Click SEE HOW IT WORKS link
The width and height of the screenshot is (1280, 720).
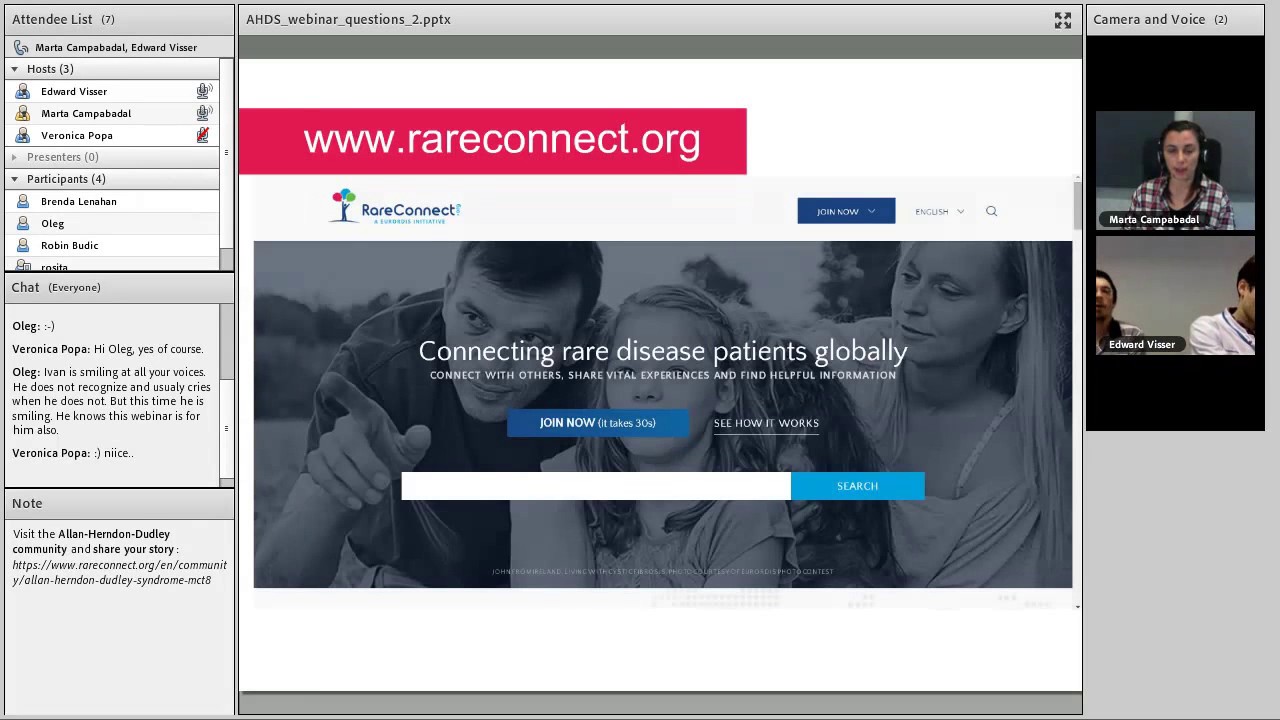[766, 423]
